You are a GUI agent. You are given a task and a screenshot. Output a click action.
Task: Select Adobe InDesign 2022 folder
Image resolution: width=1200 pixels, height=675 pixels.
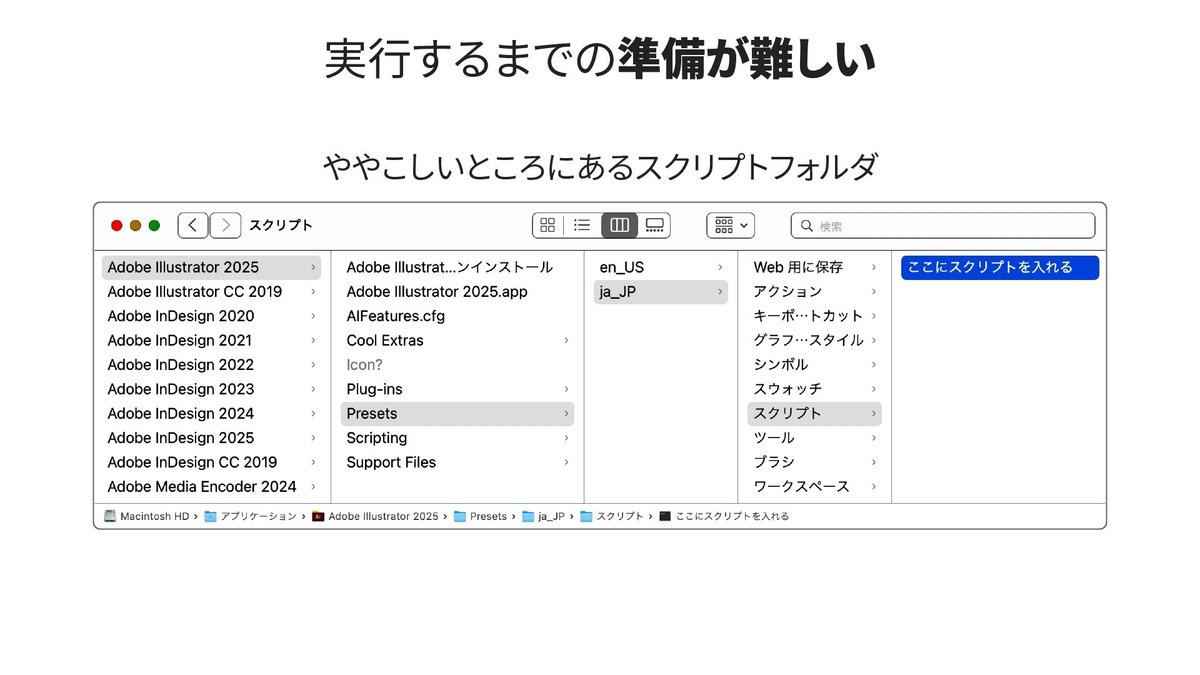(211, 365)
